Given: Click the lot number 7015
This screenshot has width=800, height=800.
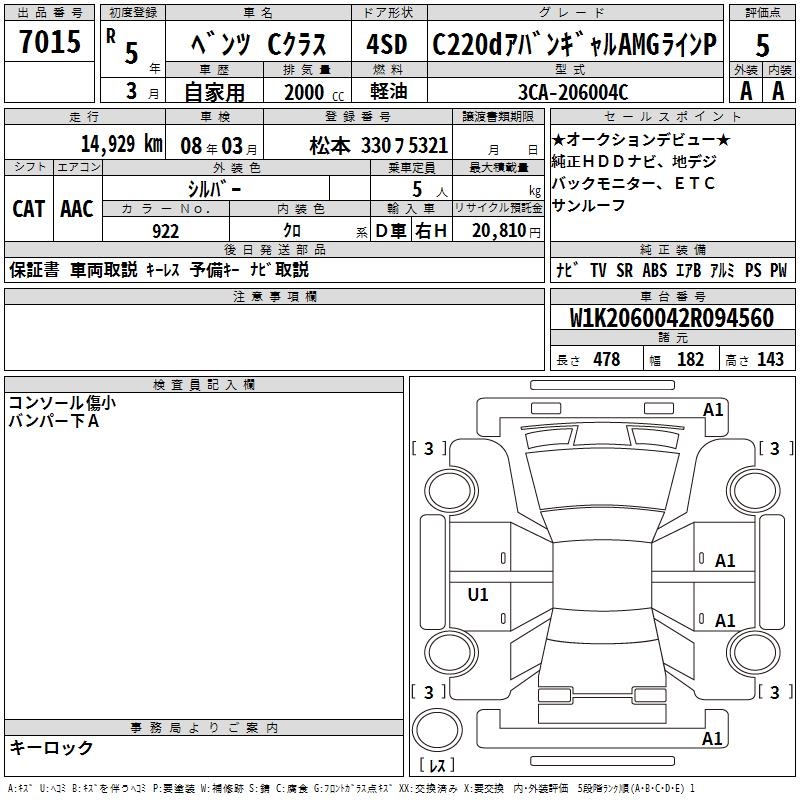Looking at the screenshot, I should pyautogui.click(x=50, y=42).
